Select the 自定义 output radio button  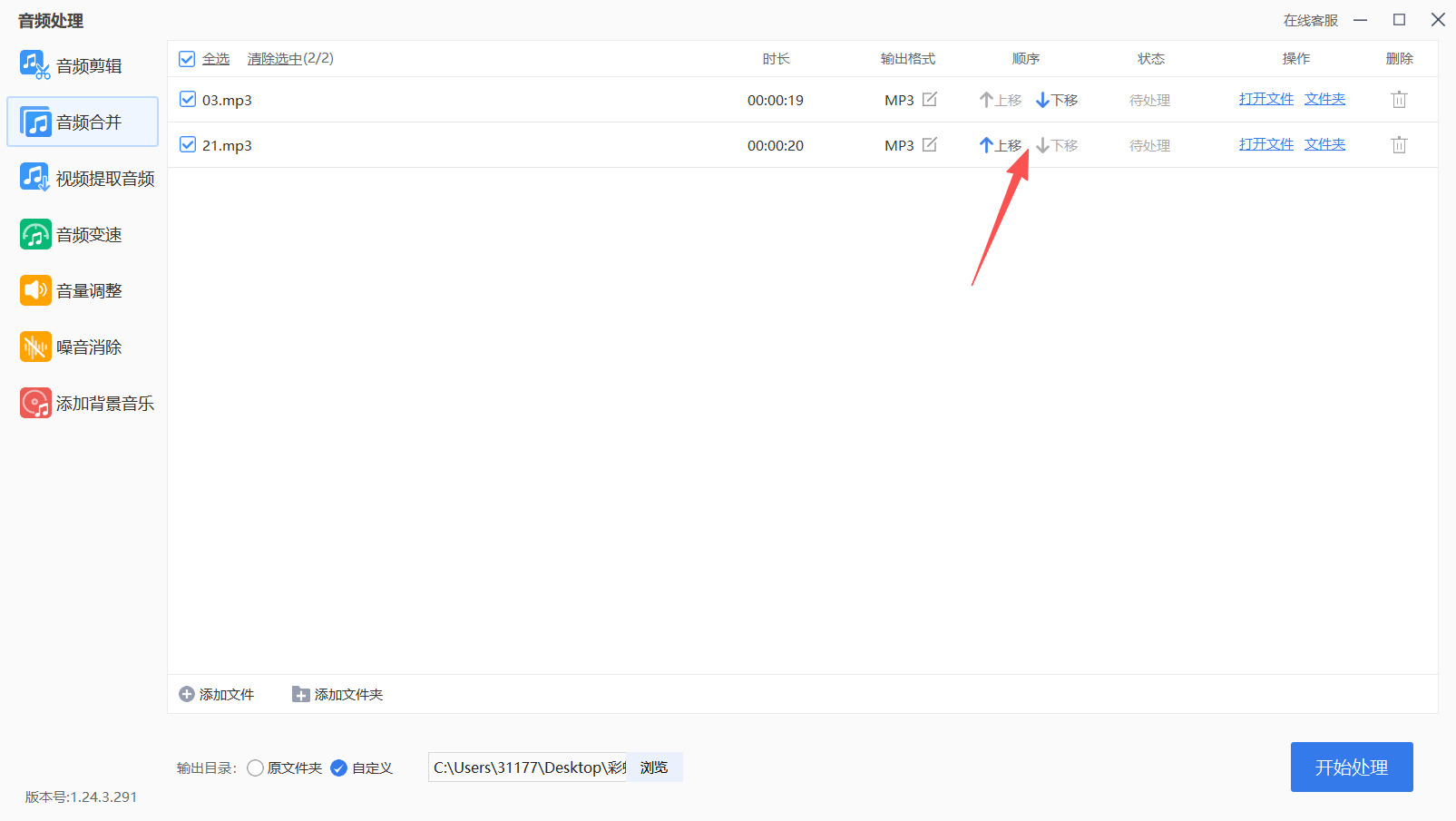click(339, 768)
